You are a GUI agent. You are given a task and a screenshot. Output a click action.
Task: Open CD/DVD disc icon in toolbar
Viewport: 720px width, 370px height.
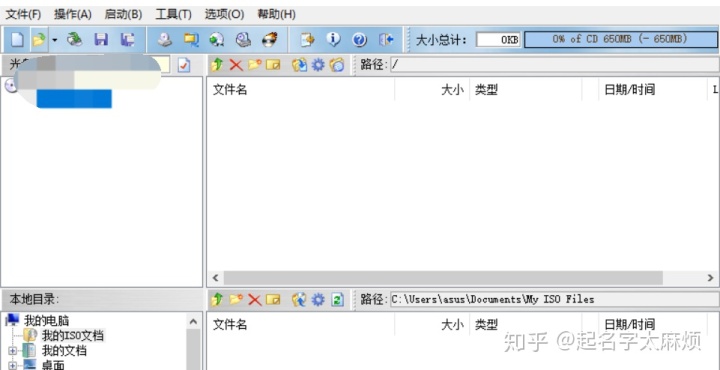(74, 40)
